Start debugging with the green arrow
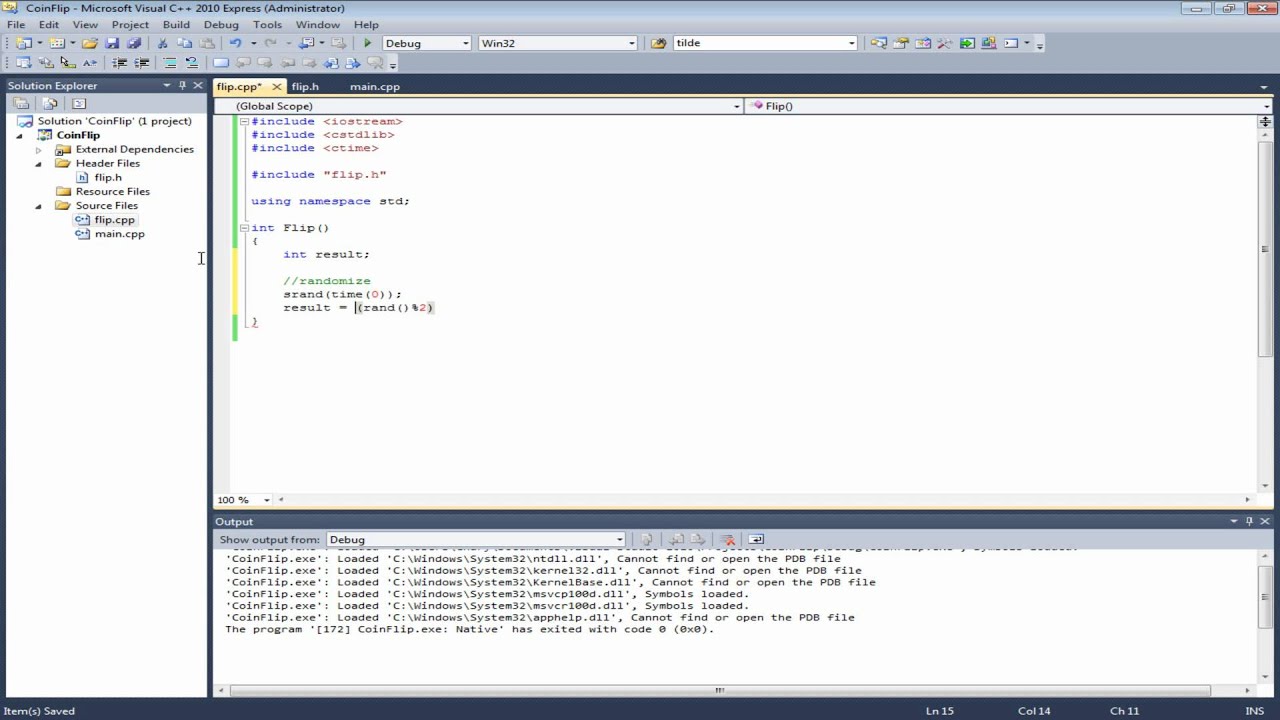This screenshot has width=1280, height=720. click(367, 43)
